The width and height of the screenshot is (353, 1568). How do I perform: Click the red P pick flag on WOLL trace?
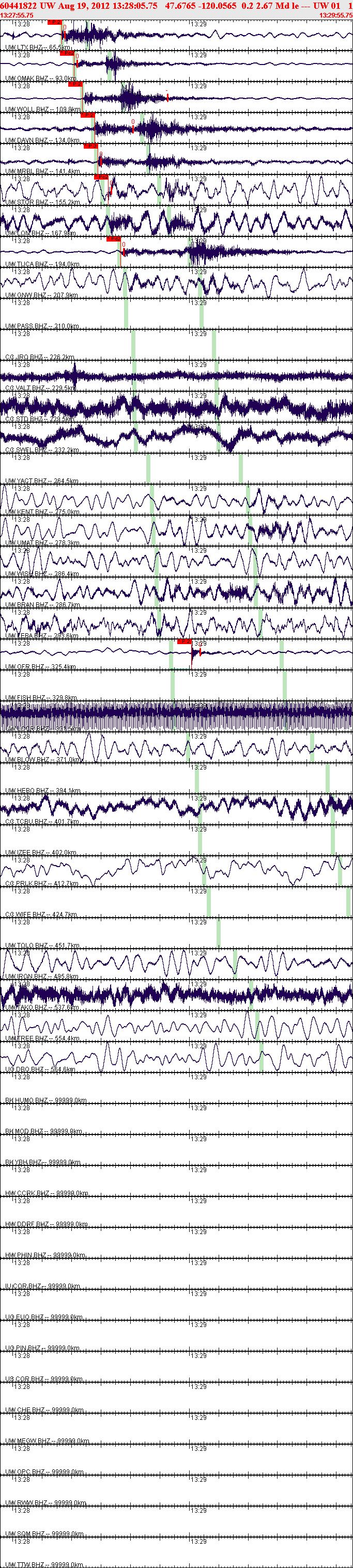pyautogui.click(x=75, y=84)
